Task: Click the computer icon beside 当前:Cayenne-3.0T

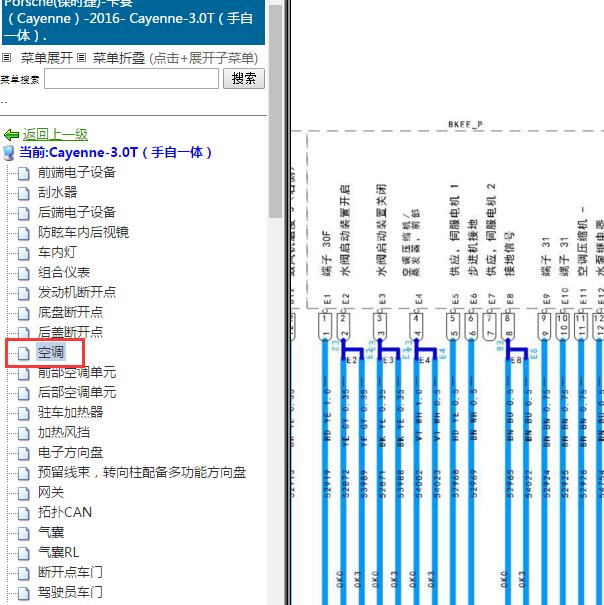Action: click(x=9, y=153)
